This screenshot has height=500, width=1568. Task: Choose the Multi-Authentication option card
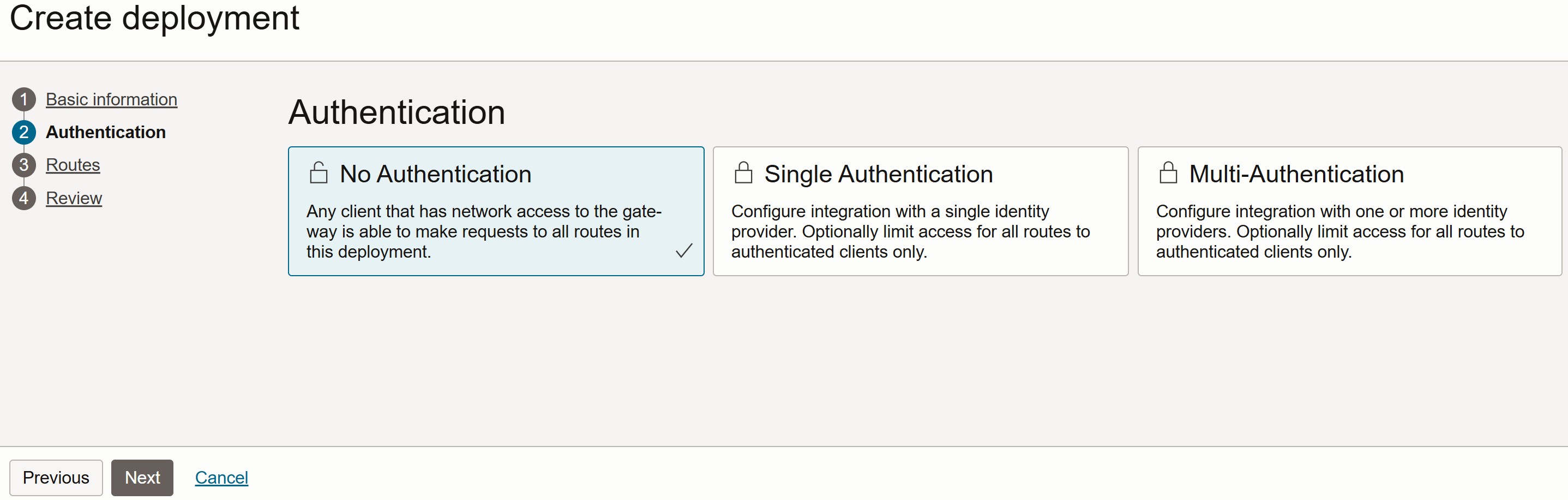click(x=1348, y=211)
